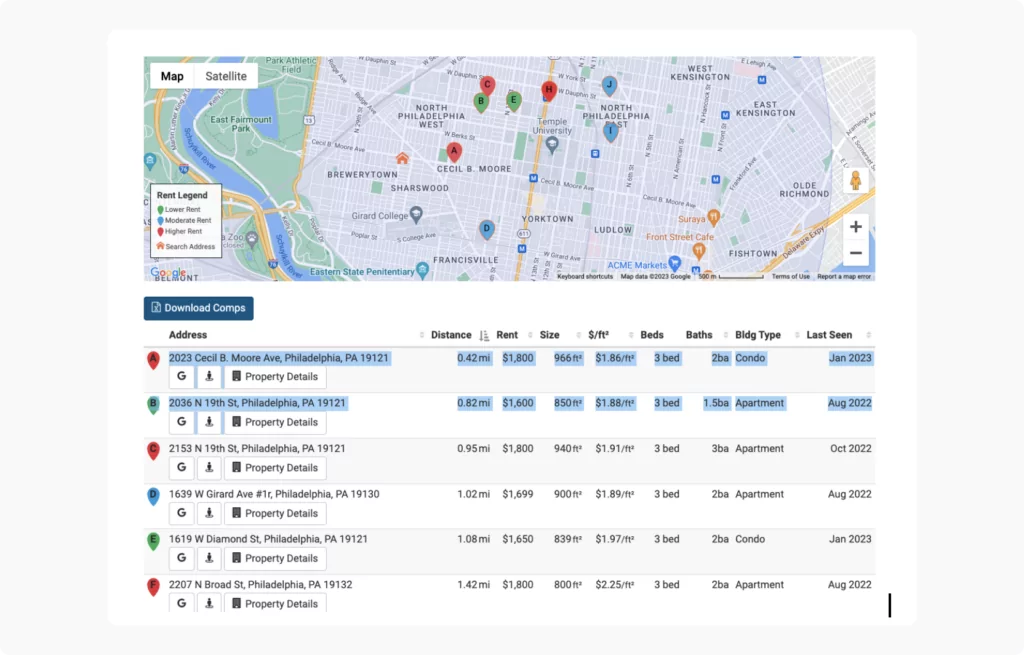Zoom in on the map
The height and width of the screenshot is (655, 1024).
pyautogui.click(x=856, y=227)
